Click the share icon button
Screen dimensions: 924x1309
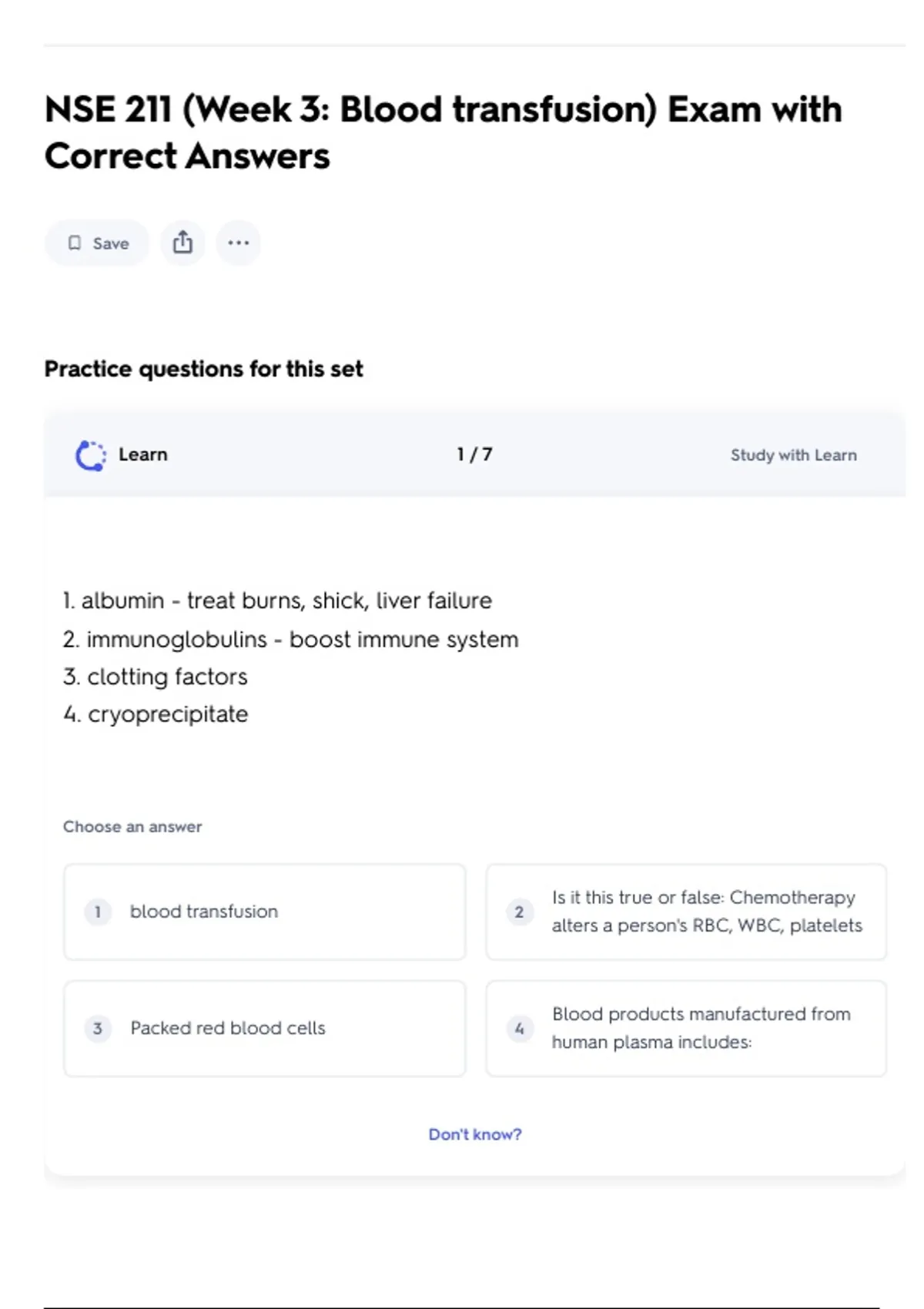click(x=182, y=243)
